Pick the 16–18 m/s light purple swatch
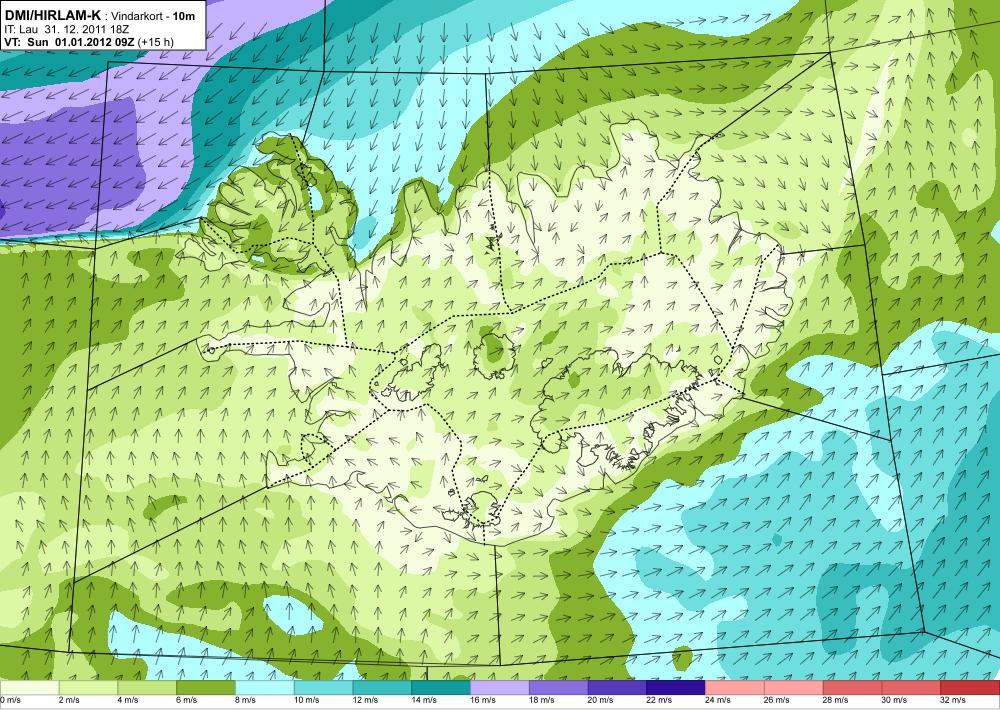The width and height of the screenshot is (1000, 710). tap(499, 688)
